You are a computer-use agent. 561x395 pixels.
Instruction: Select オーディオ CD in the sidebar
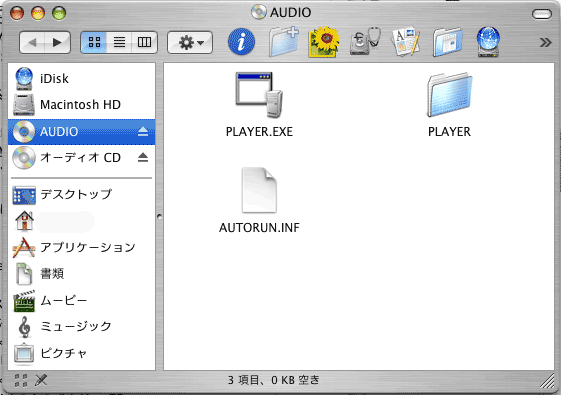point(82,157)
